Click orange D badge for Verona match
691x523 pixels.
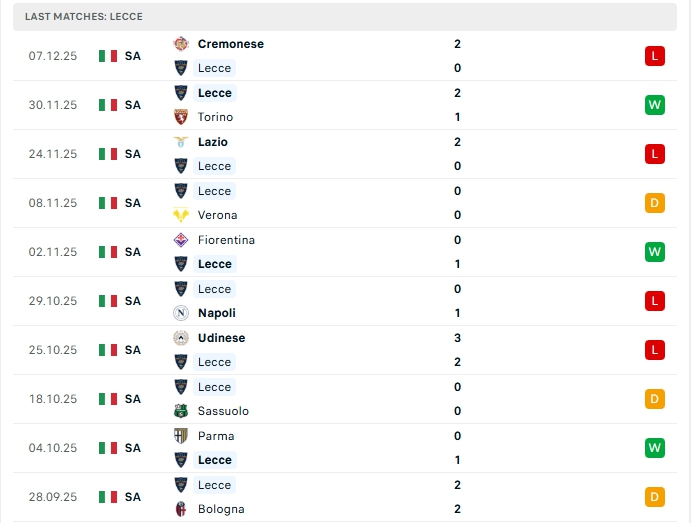[655, 203]
